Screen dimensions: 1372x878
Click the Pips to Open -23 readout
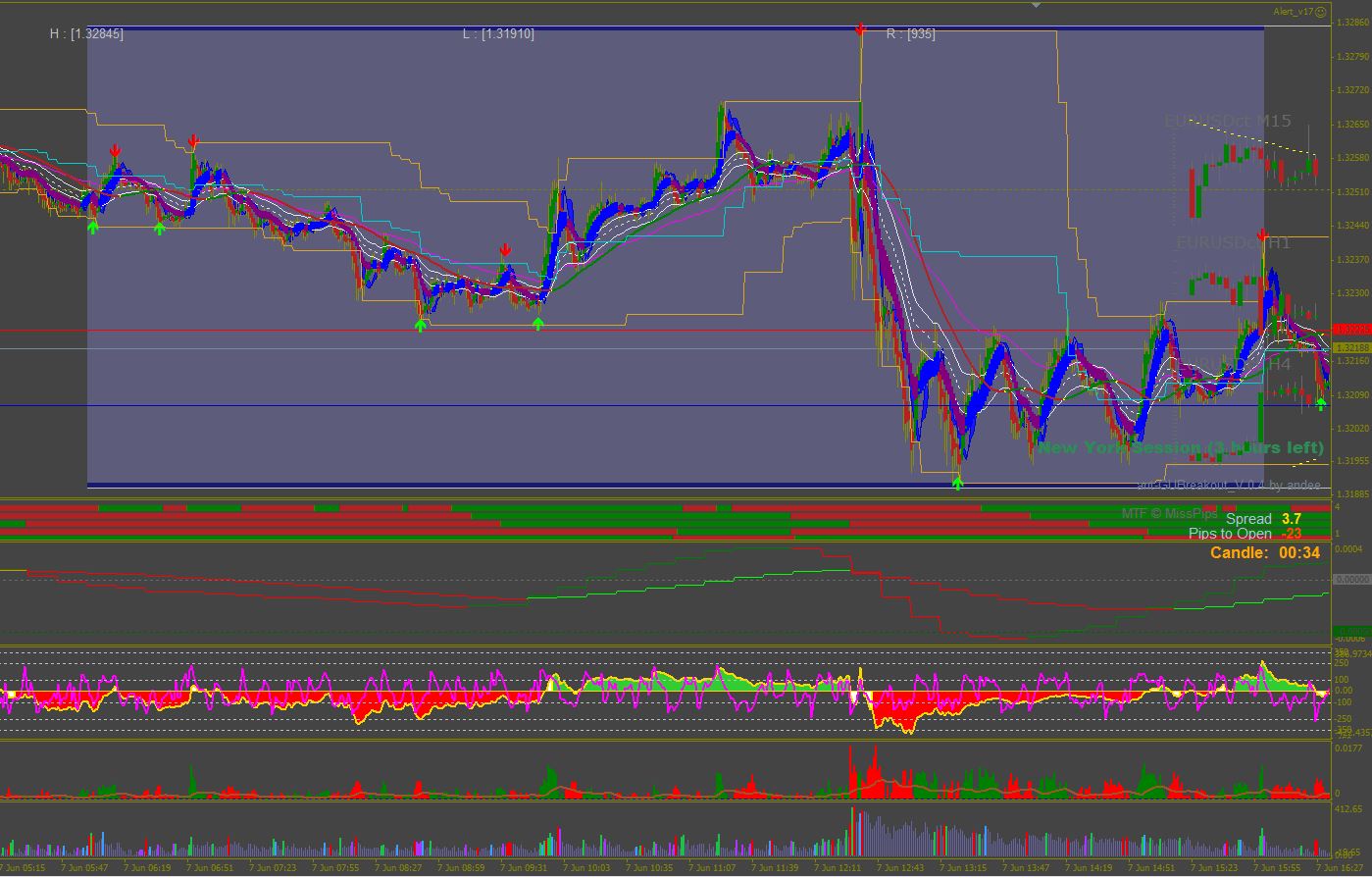coord(1245,534)
